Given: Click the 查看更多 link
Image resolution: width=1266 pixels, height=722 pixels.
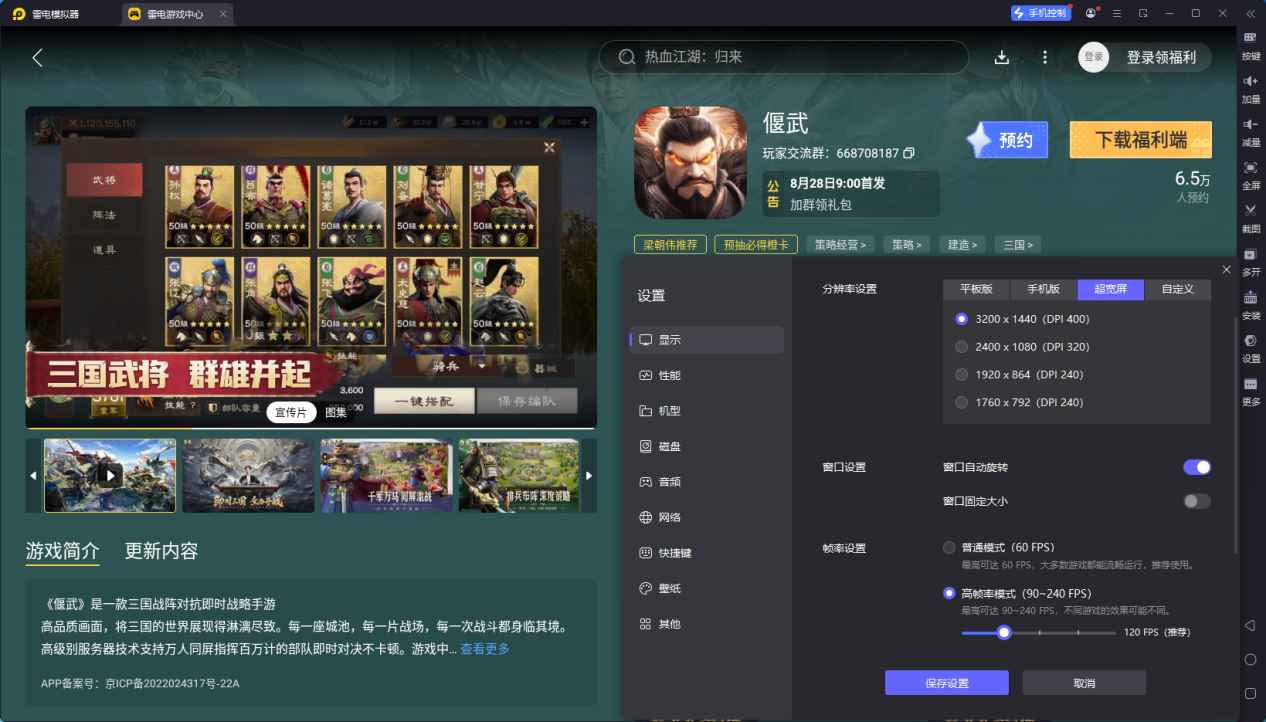Looking at the screenshot, I should coord(485,649).
